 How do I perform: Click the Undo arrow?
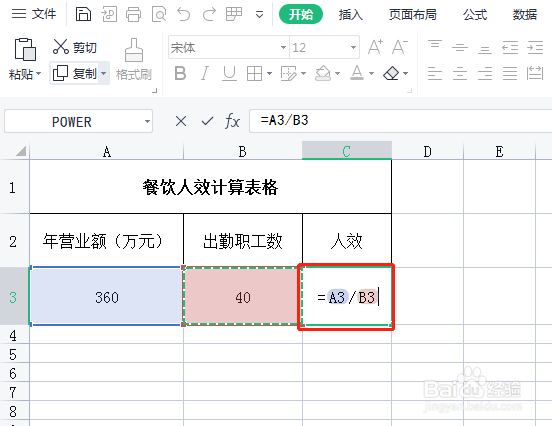pyautogui.click(x=183, y=14)
